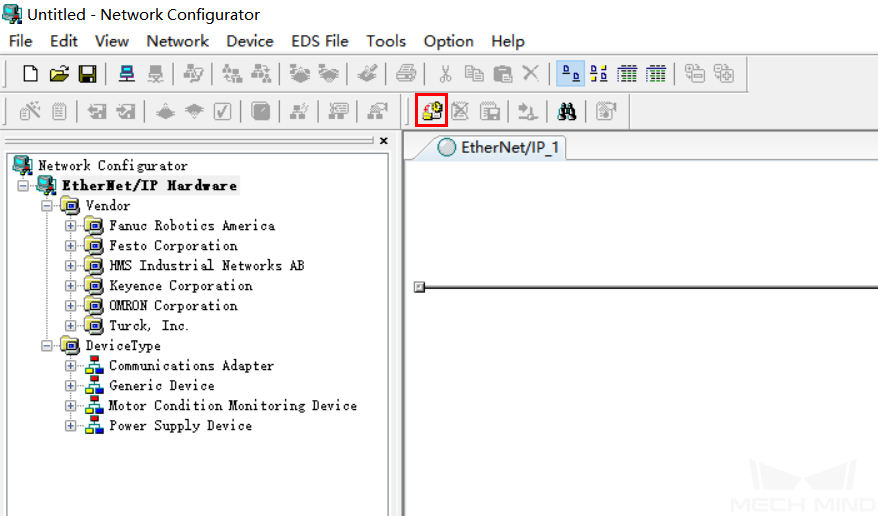
Task: Click the save EDS file icon
Action: [x=490, y=111]
